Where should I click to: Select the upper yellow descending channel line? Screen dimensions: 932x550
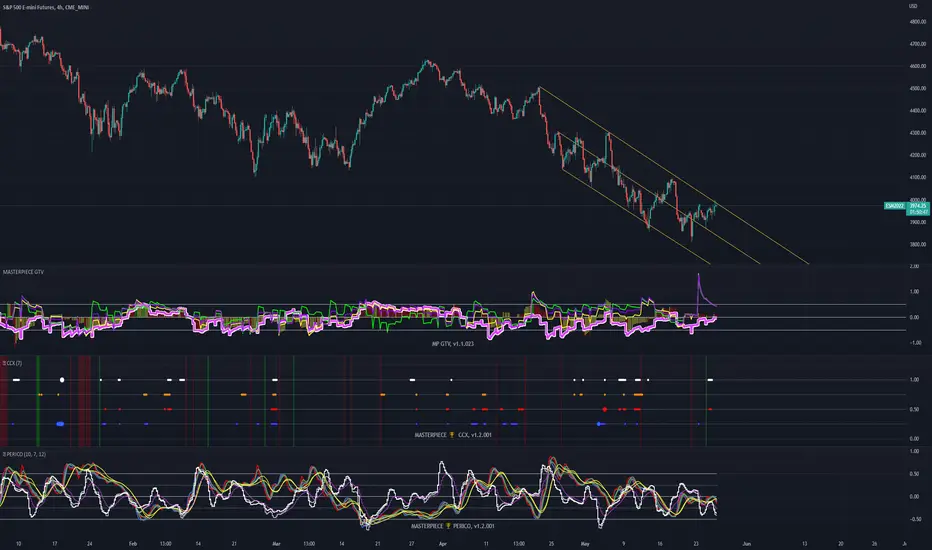pyautogui.click(x=673, y=175)
